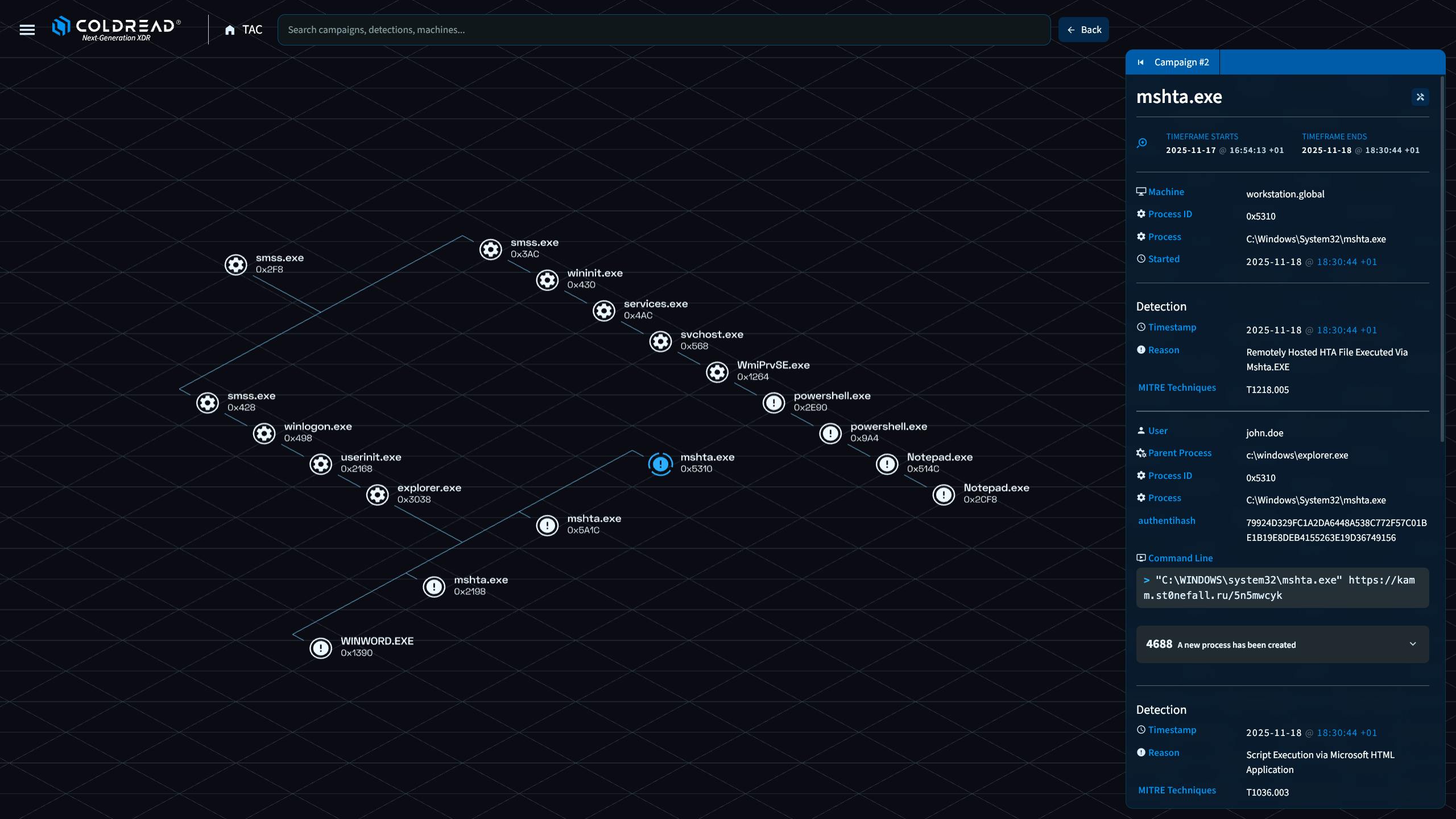Screen dimensions: 1456x819
Task: Open the hamburger navigation menu
Action: point(27,30)
